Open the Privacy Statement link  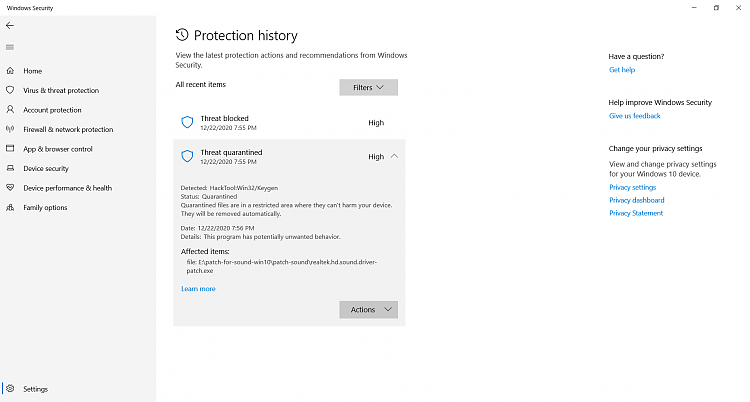[636, 213]
